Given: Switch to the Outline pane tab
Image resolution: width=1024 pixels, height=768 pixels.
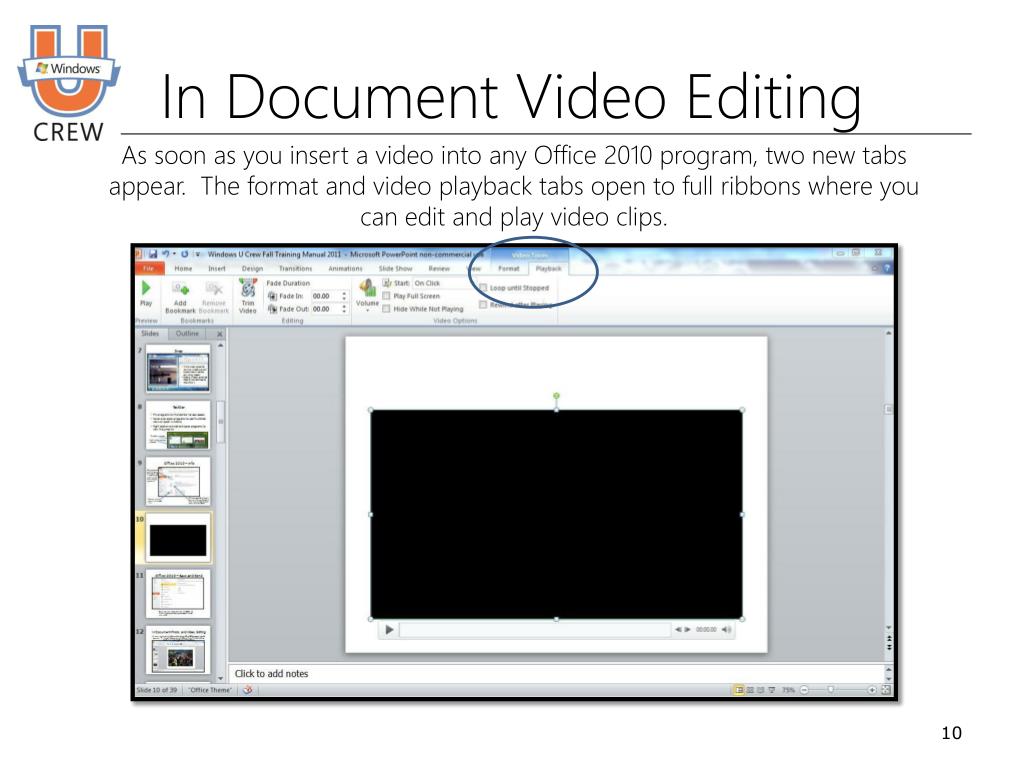Looking at the screenshot, I should coord(187,333).
